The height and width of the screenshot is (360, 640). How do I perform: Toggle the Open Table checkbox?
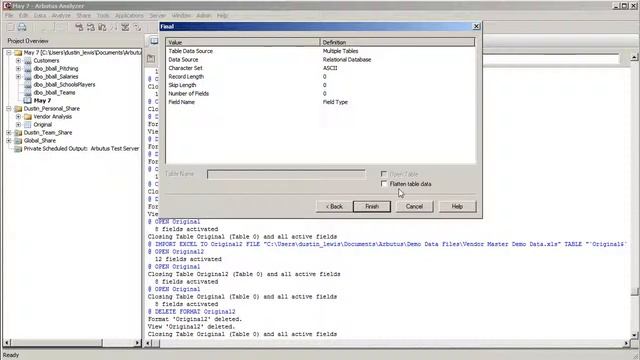[x=384, y=174]
